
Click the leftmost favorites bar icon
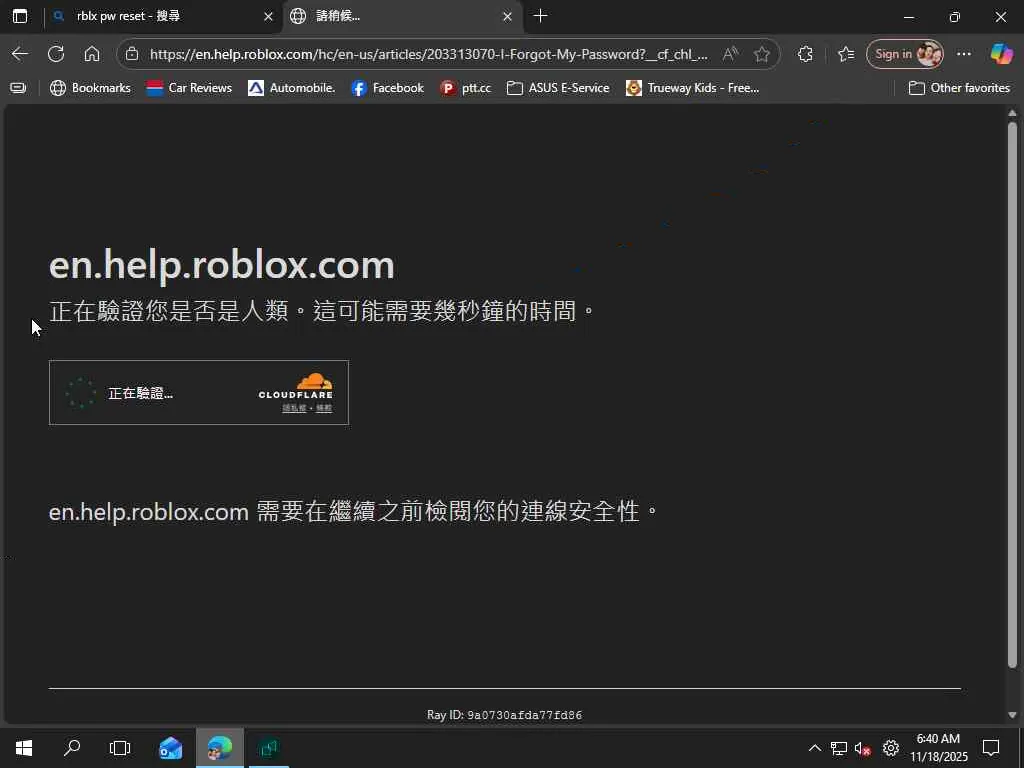pos(18,88)
